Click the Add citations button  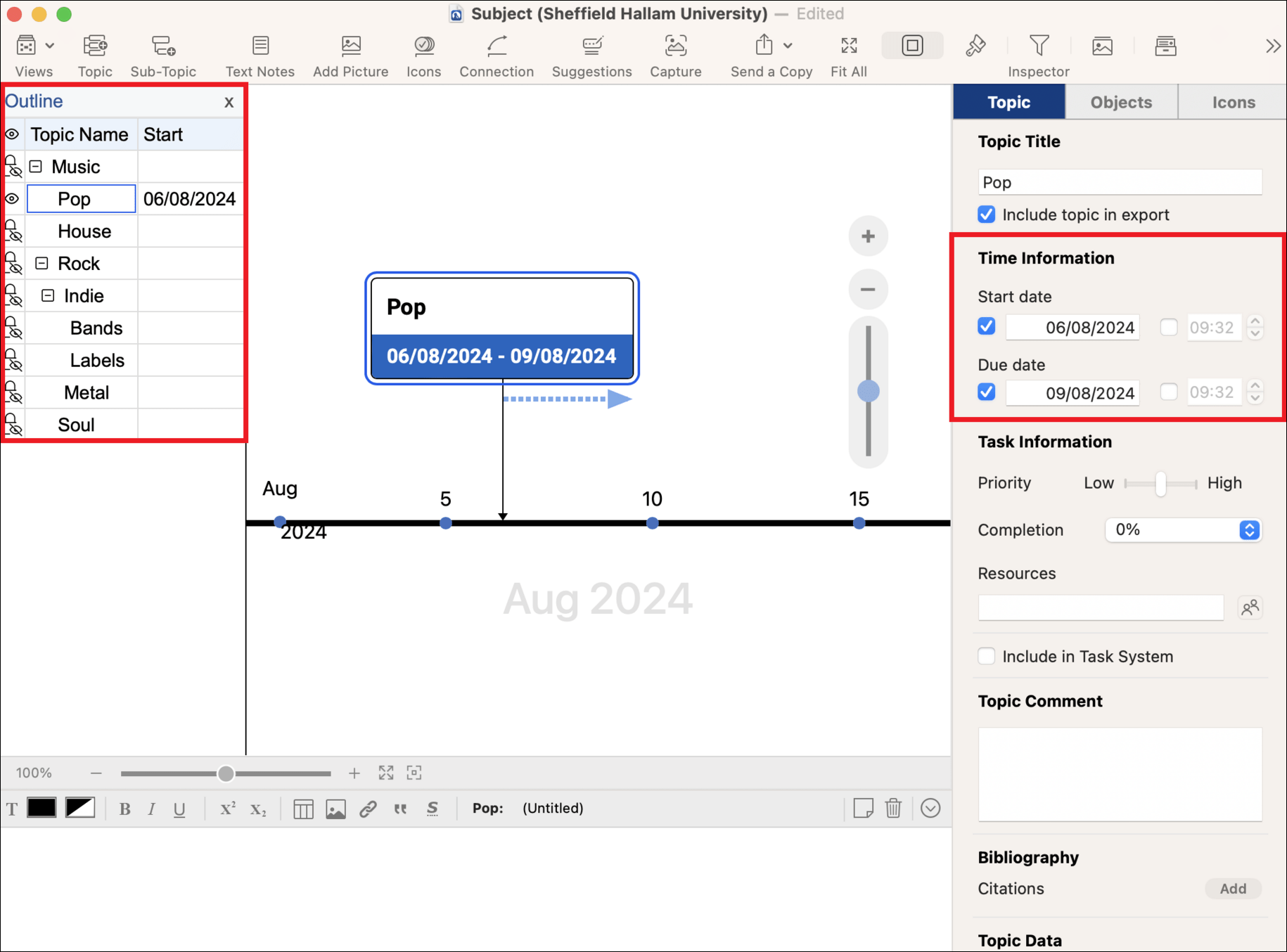pos(1233,889)
